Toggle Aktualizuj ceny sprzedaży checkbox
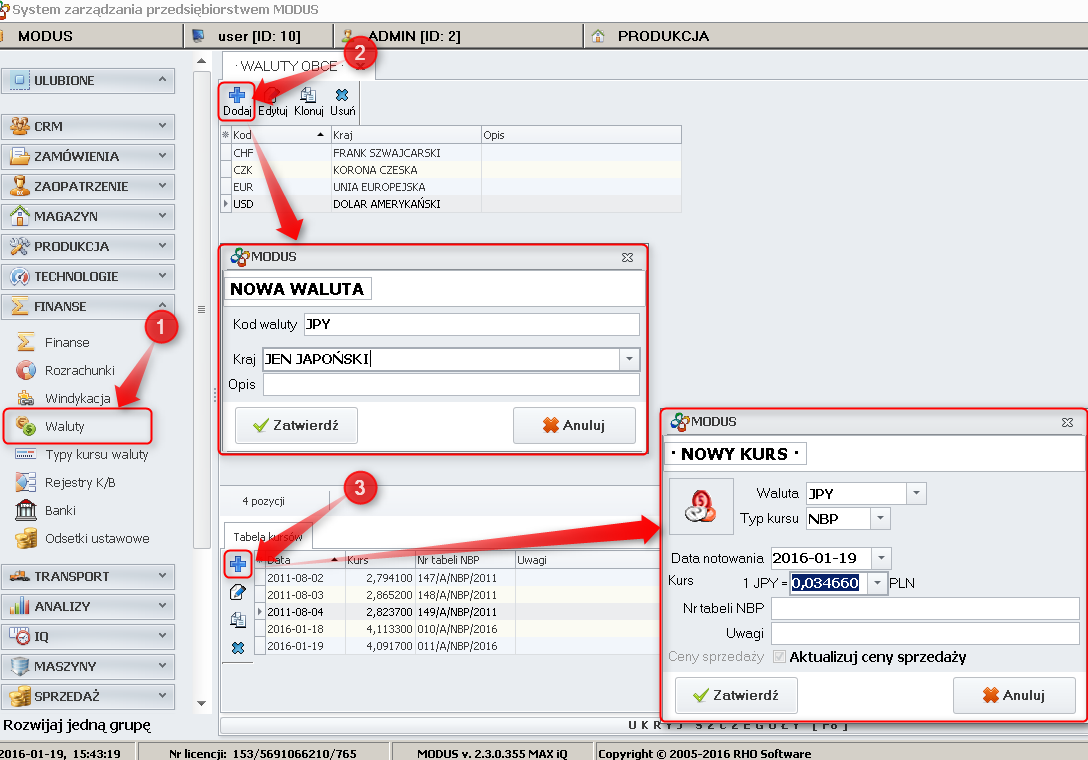 [779, 657]
